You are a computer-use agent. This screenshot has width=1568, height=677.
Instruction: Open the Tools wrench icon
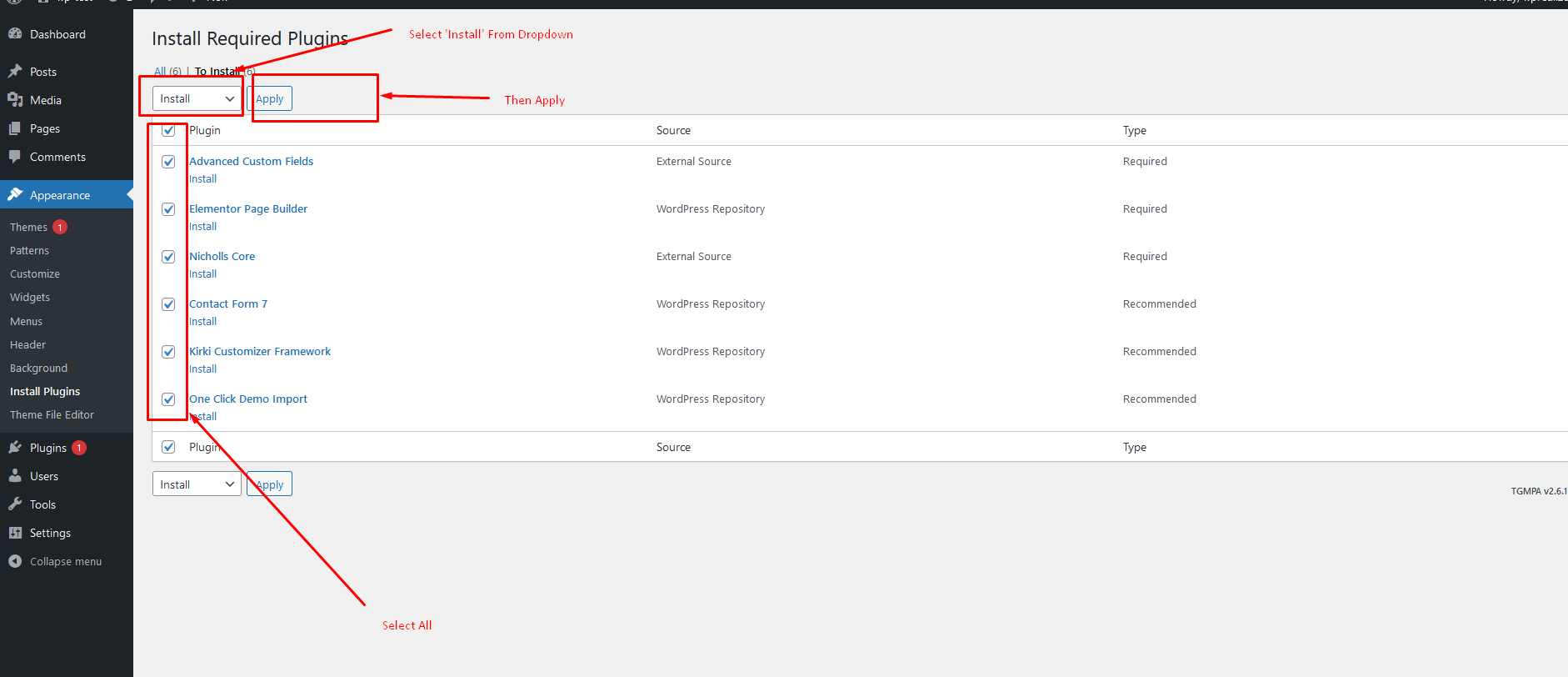[15, 504]
